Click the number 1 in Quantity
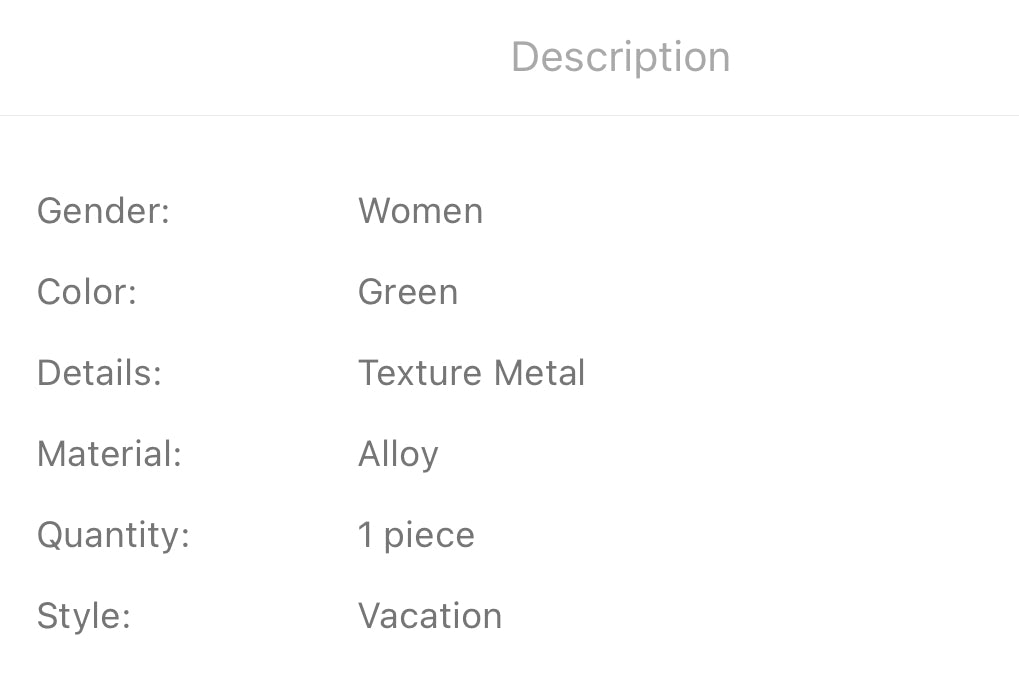Screen dimensions: 1019x678 [x=365, y=535]
